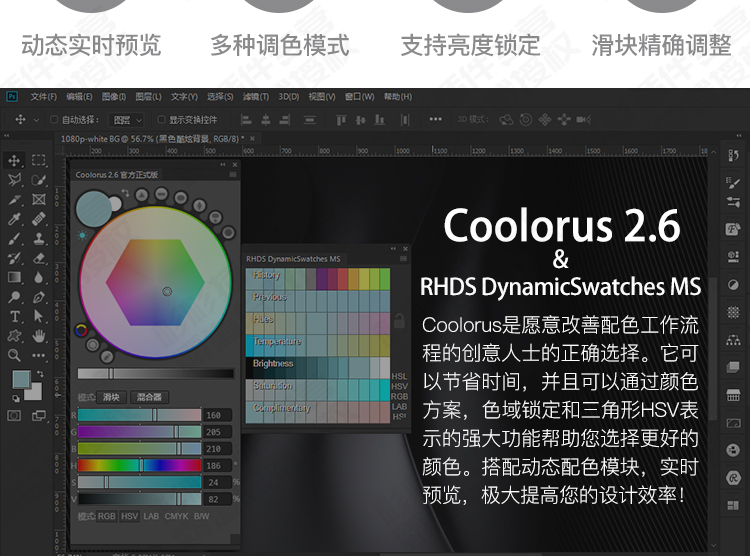Image resolution: width=750 pixels, height=556 pixels.
Task: Select the Rectangular Marquee tool
Action: (39, 160)
